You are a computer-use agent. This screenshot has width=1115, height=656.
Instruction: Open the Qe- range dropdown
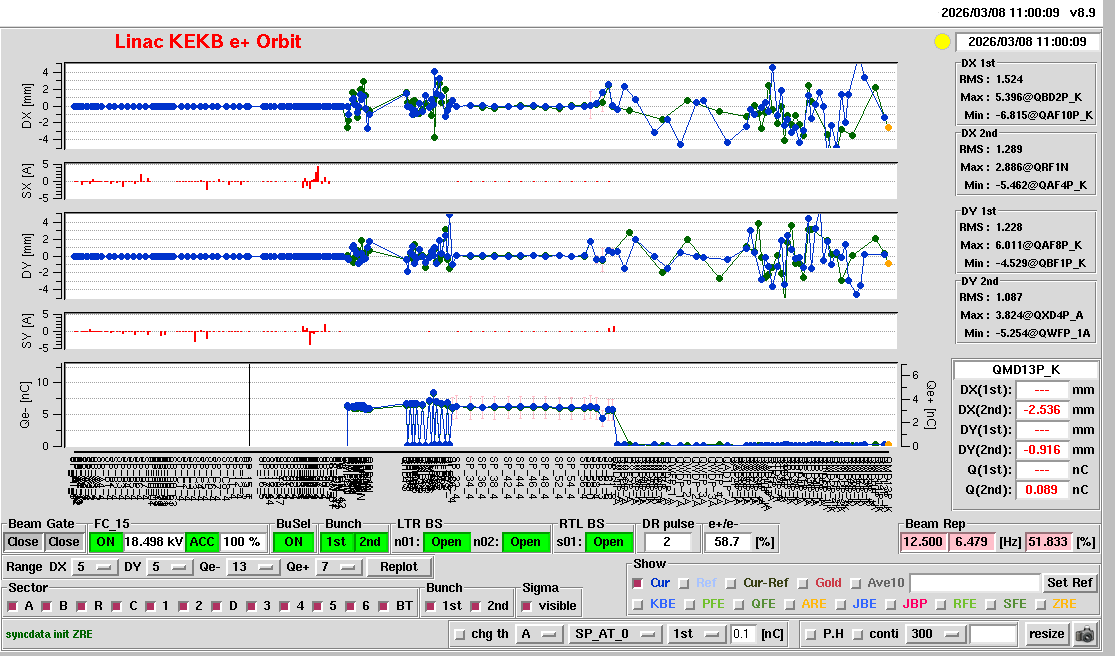(253, 567)
